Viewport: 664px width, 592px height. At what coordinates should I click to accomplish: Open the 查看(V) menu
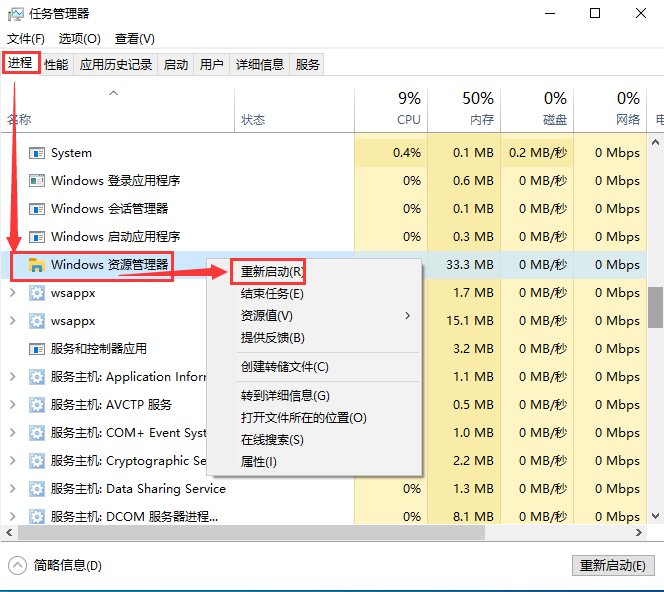(x=135, y=39)
